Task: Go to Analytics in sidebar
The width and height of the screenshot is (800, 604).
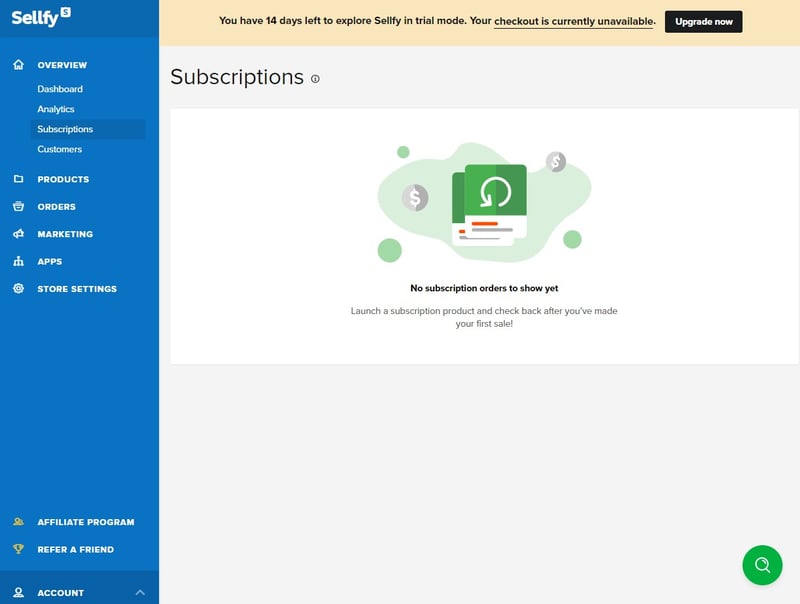Action: (56, 109)
